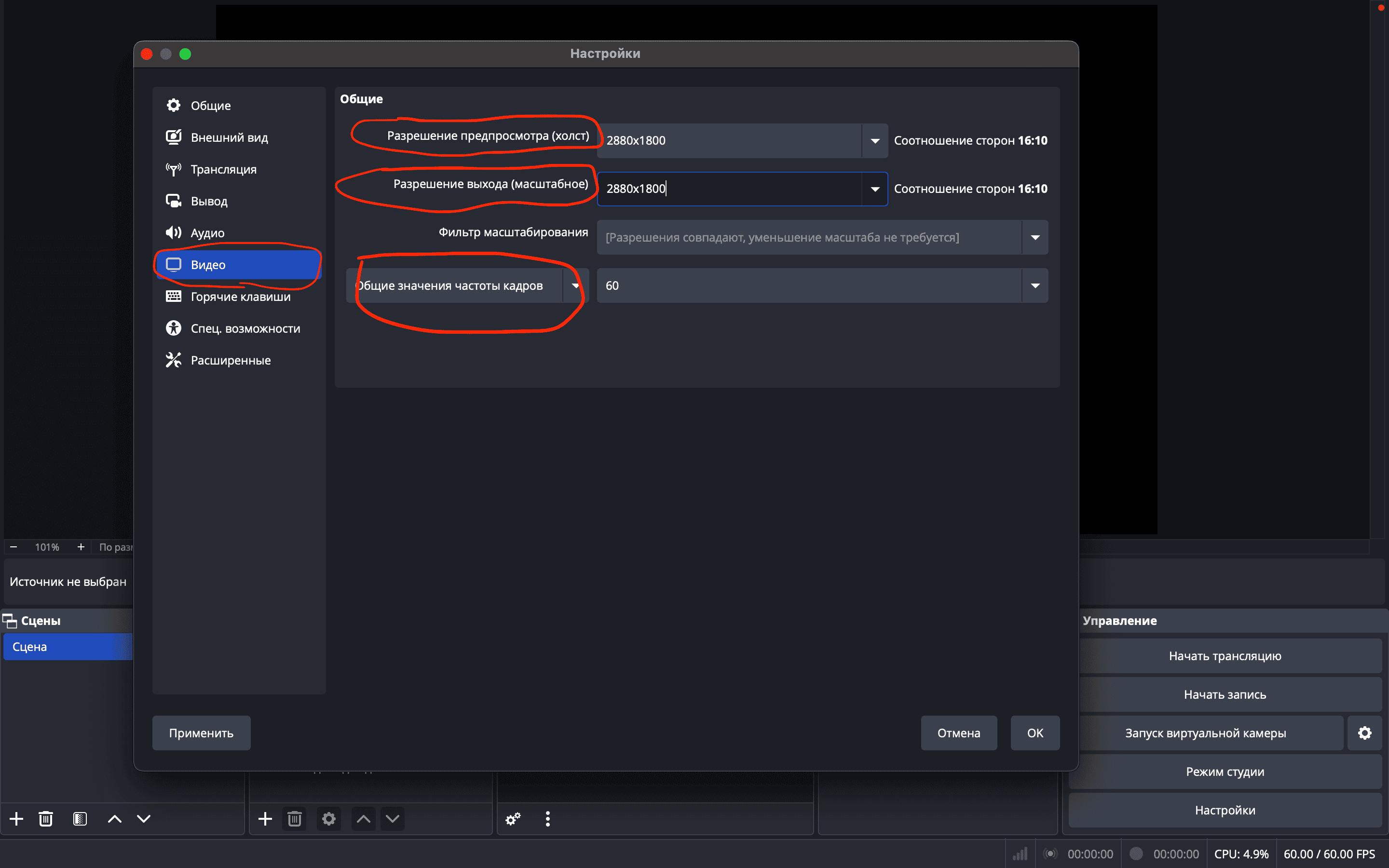Move scene up with arrow icon

115,819
